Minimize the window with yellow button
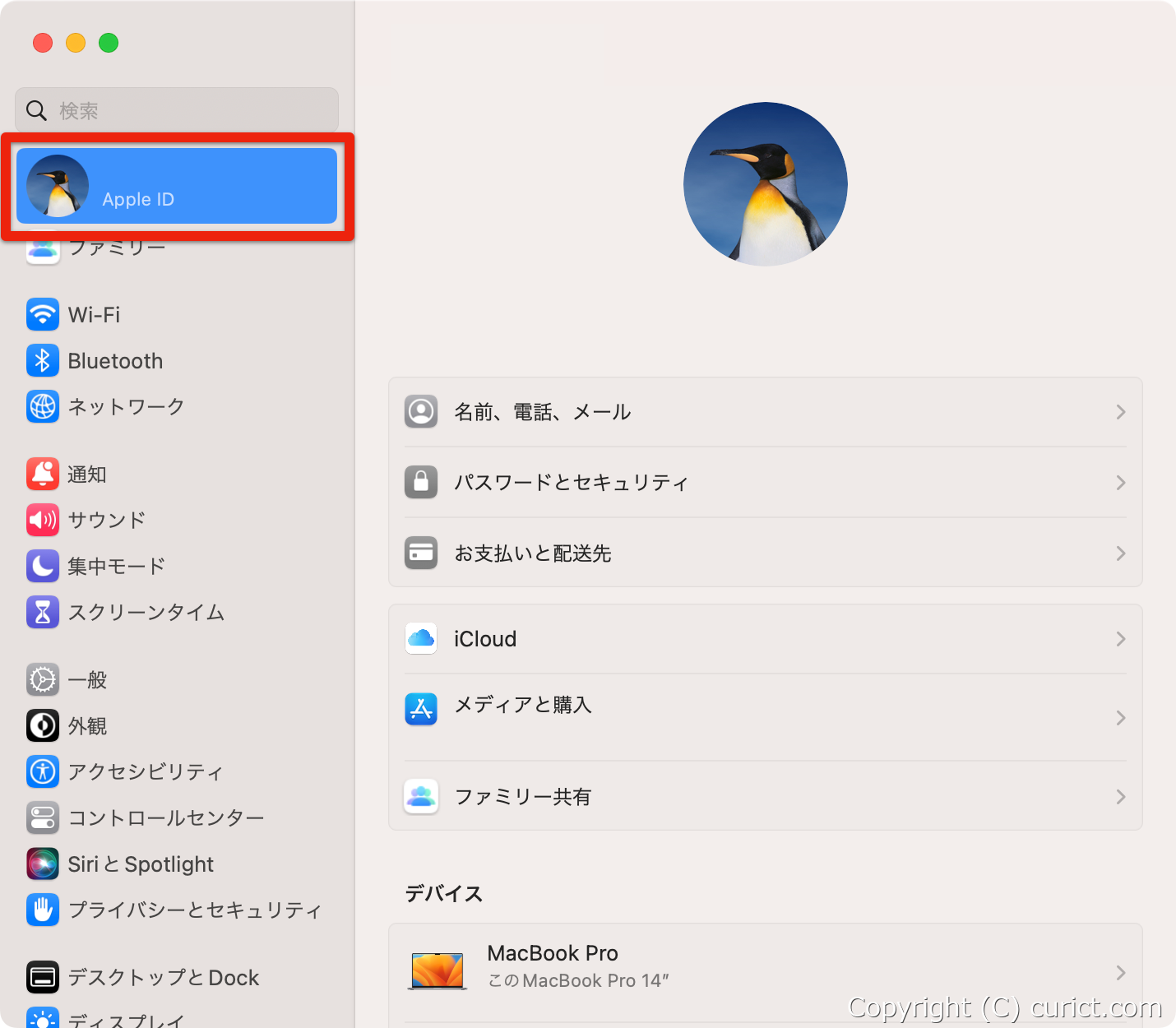 coord(76,43)
